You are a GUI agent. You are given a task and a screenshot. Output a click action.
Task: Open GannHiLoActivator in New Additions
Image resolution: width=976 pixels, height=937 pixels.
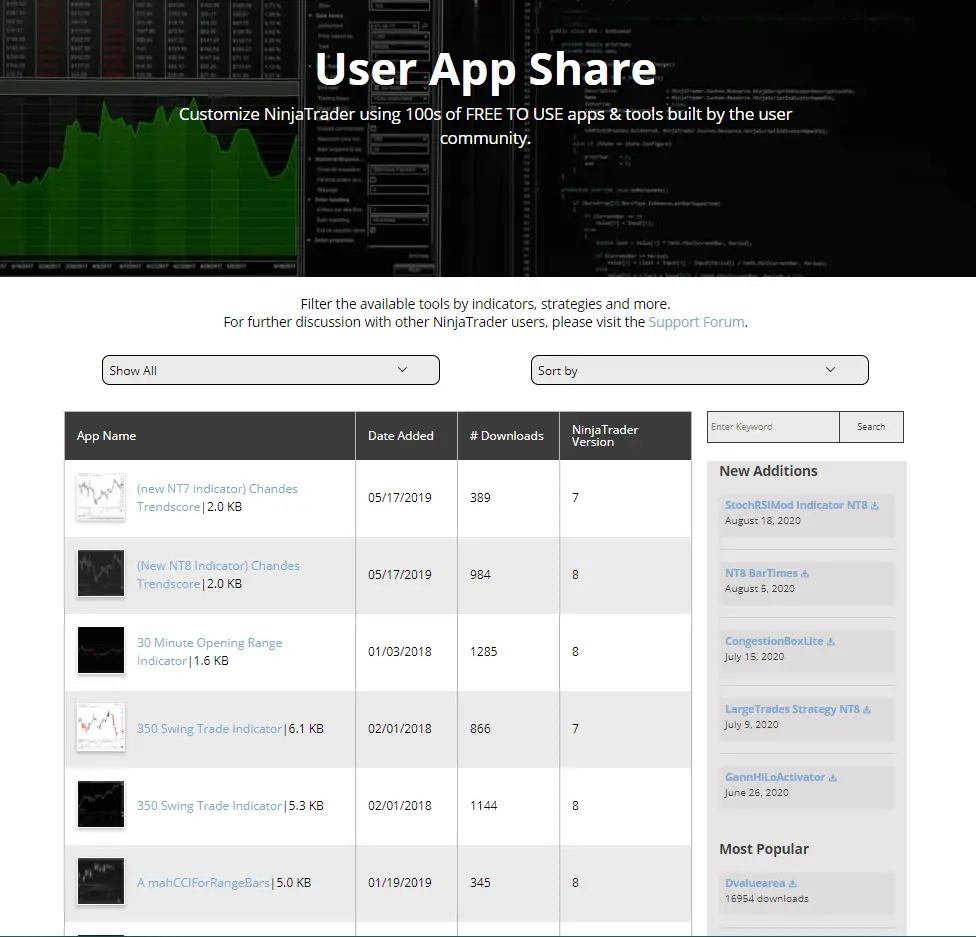tap(775, 776)
